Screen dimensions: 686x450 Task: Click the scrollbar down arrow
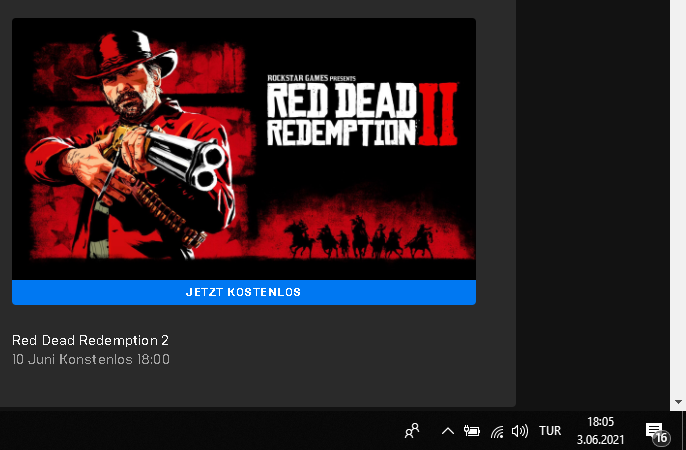(x=678, y=401)
